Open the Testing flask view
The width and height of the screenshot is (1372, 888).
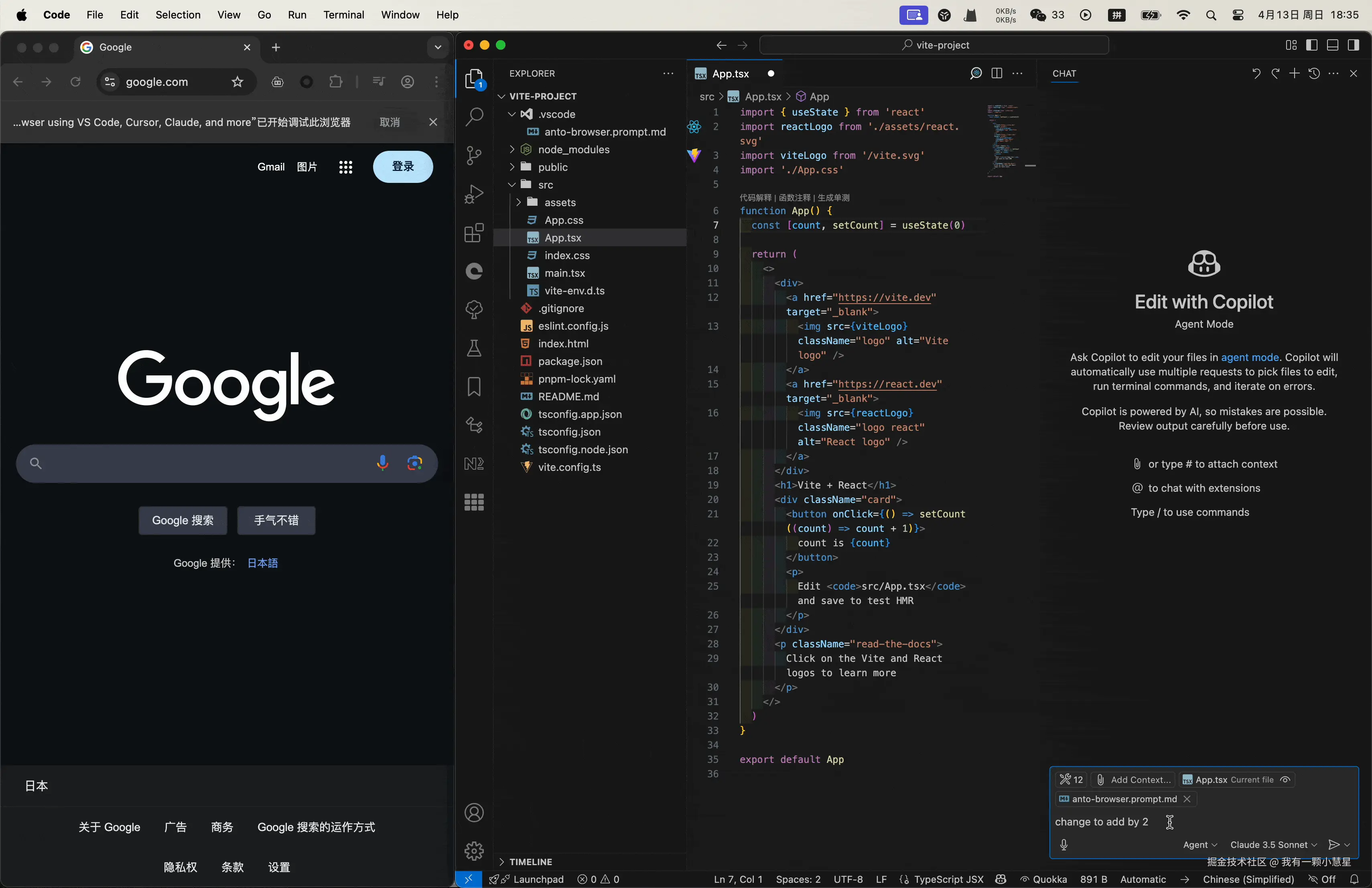pos(474,348)
